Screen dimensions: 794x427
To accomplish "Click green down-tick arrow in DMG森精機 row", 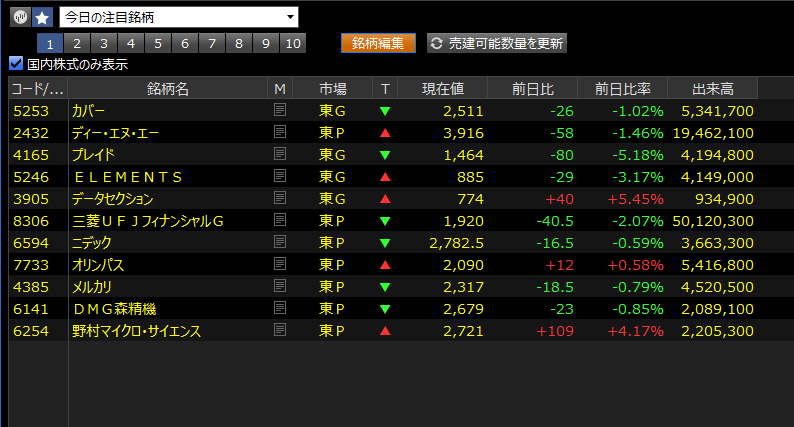I will click(385, 309).
